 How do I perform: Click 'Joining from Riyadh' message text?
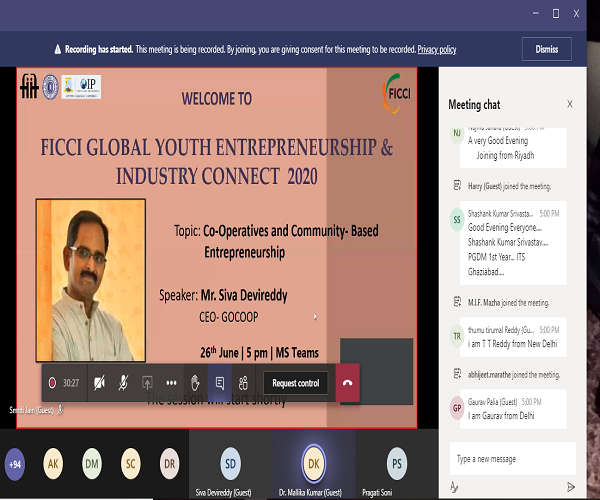[x=505, y=155]
